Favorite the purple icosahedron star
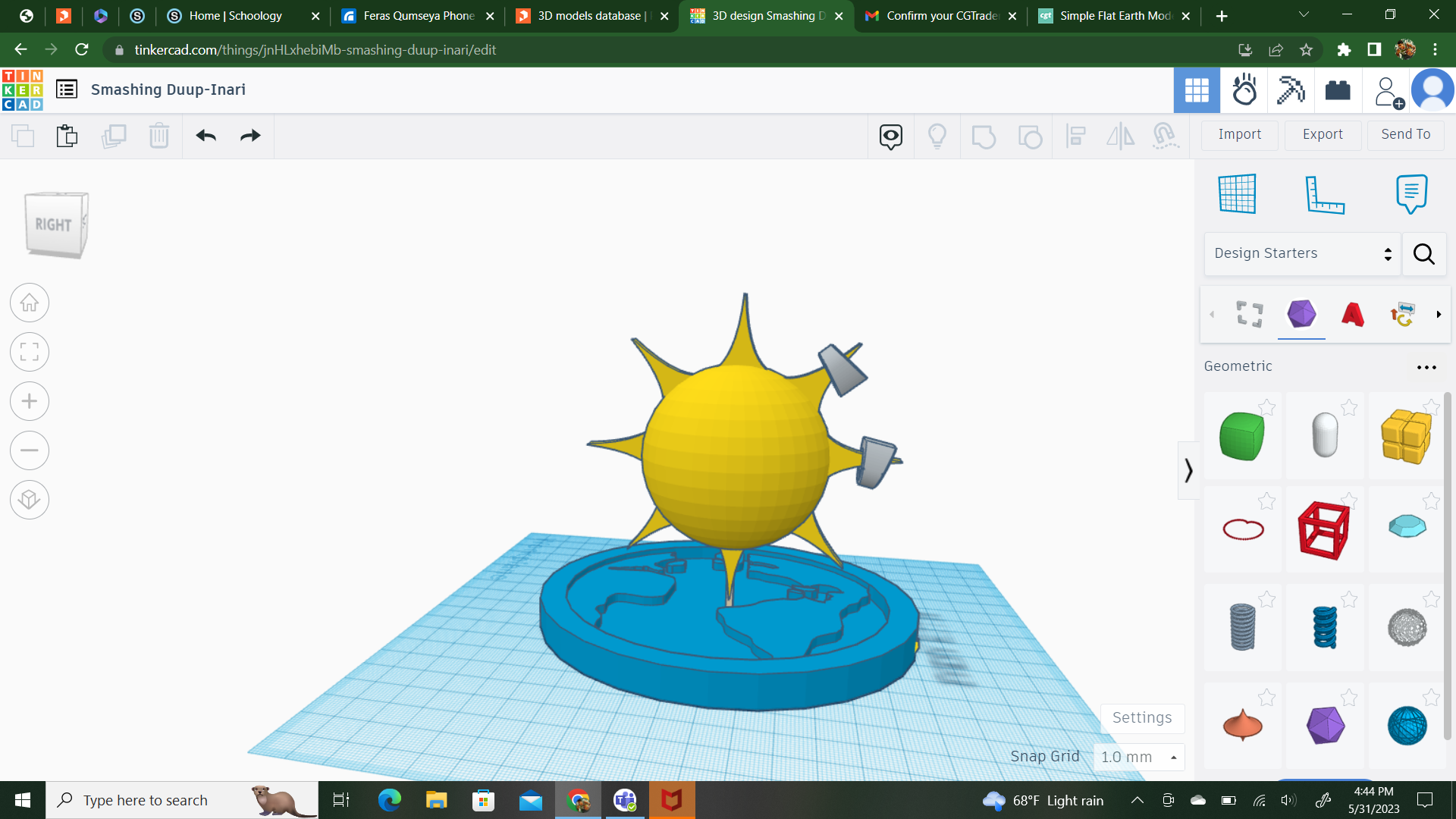Image resolution: width=1456 pixels, height=819 pixels. [1349, 698]
